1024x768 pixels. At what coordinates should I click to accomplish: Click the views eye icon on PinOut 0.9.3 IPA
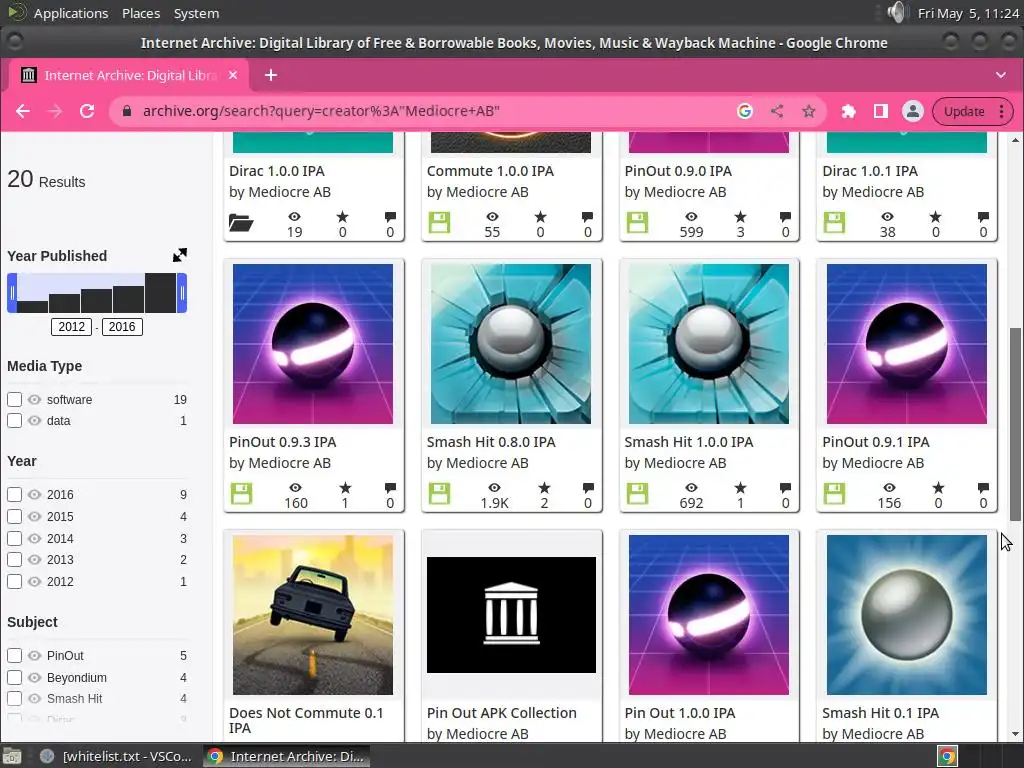295,488
